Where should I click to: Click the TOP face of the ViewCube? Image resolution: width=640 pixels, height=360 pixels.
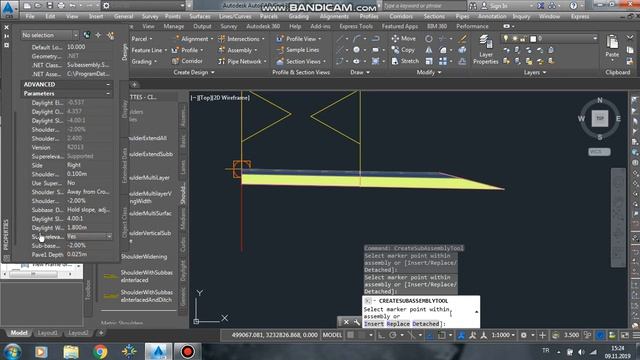[600, 118]
